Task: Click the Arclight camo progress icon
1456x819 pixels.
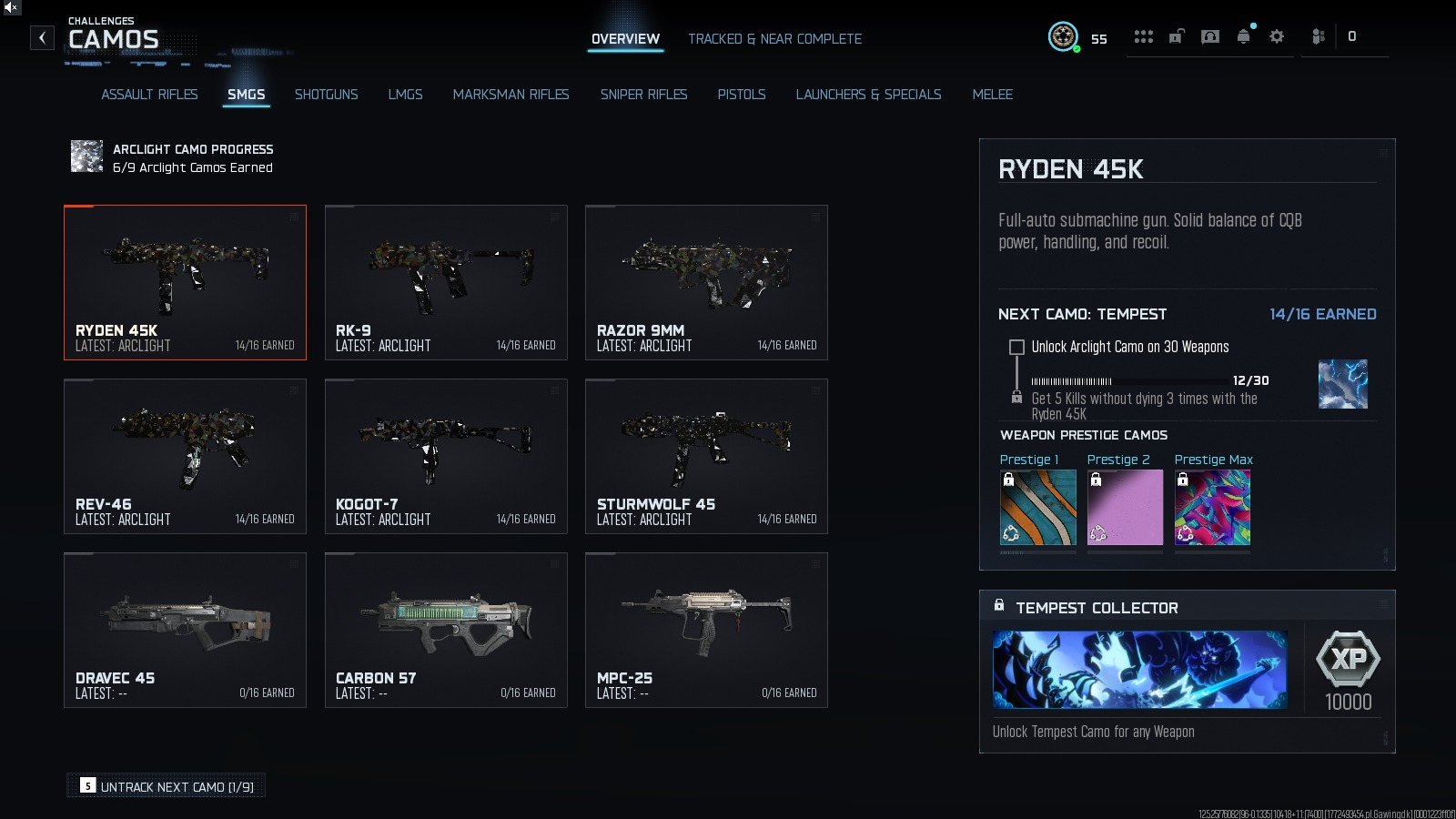Action: pos(87,157)
